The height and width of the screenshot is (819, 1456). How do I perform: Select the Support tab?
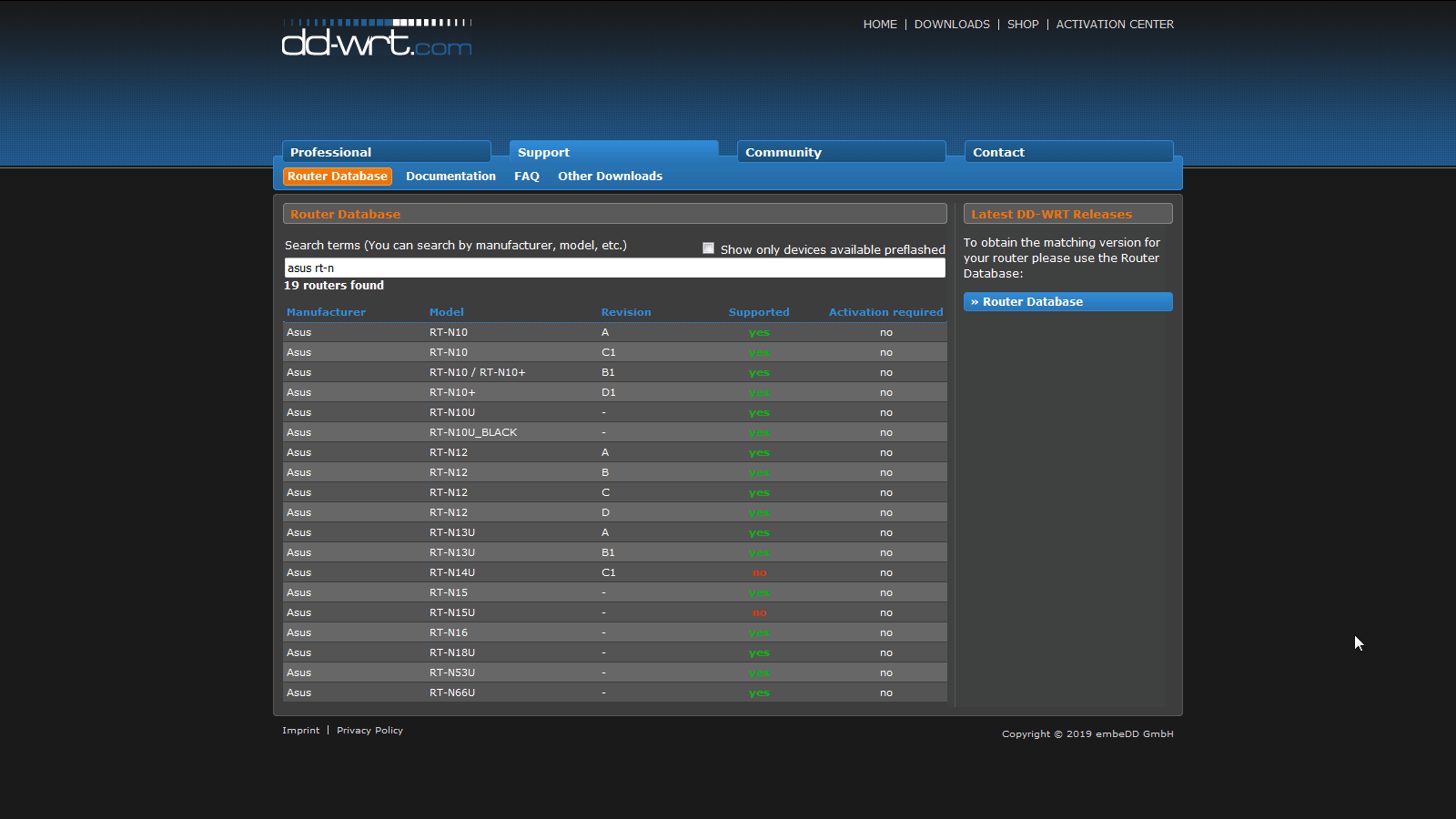(614, 152)
